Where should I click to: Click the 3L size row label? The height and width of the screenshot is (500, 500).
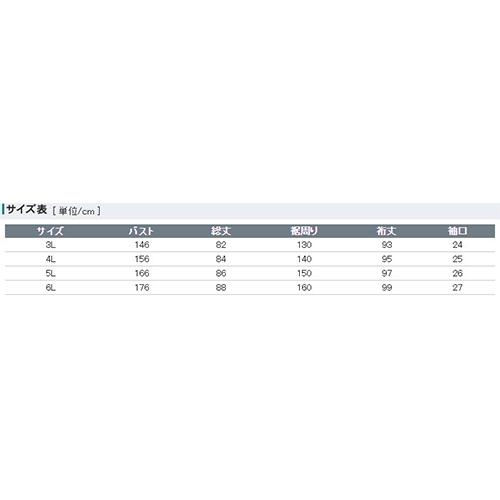click(51, 245)
